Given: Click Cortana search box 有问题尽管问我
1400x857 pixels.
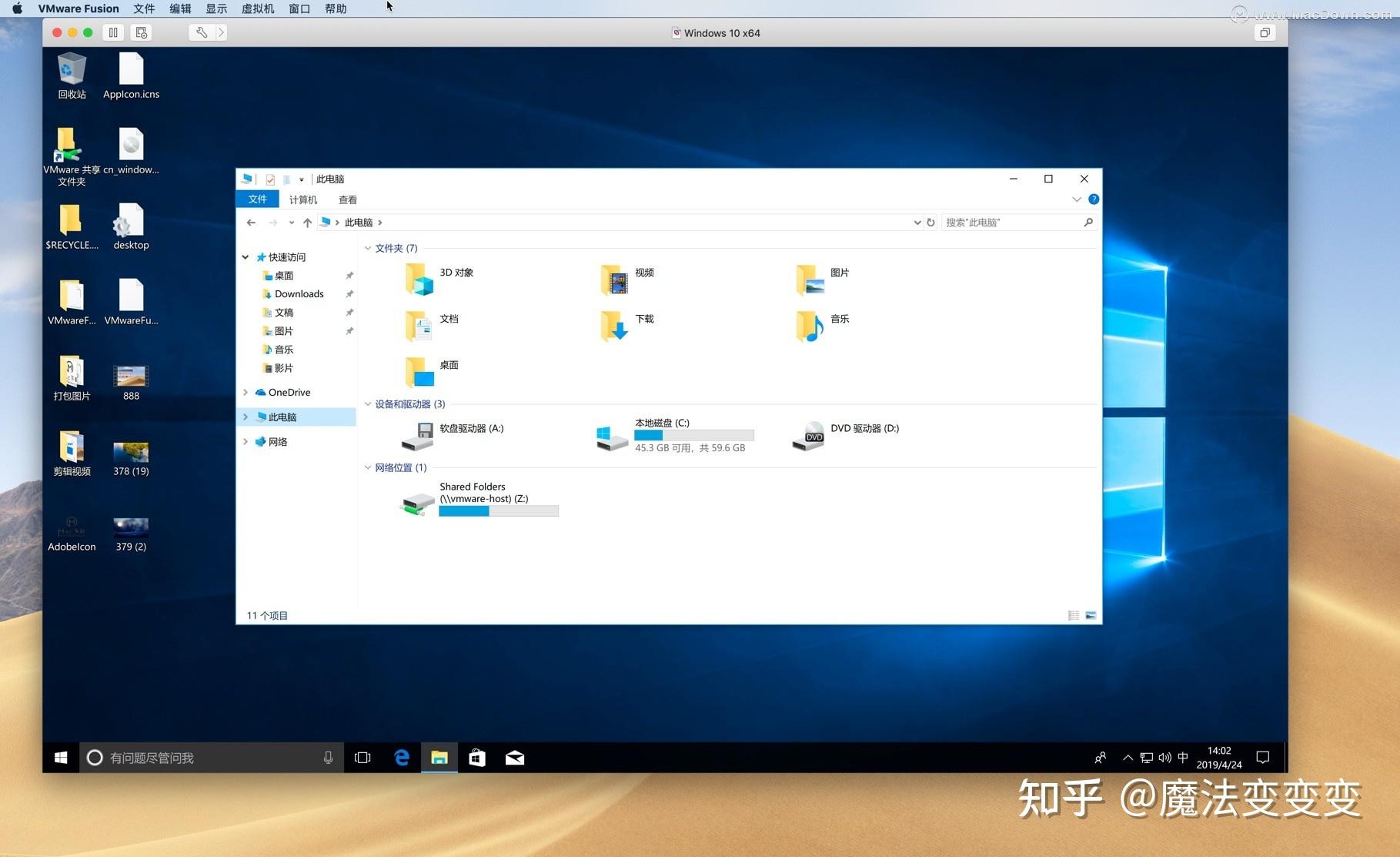Looking at the screenshot, I should point(213,758).
